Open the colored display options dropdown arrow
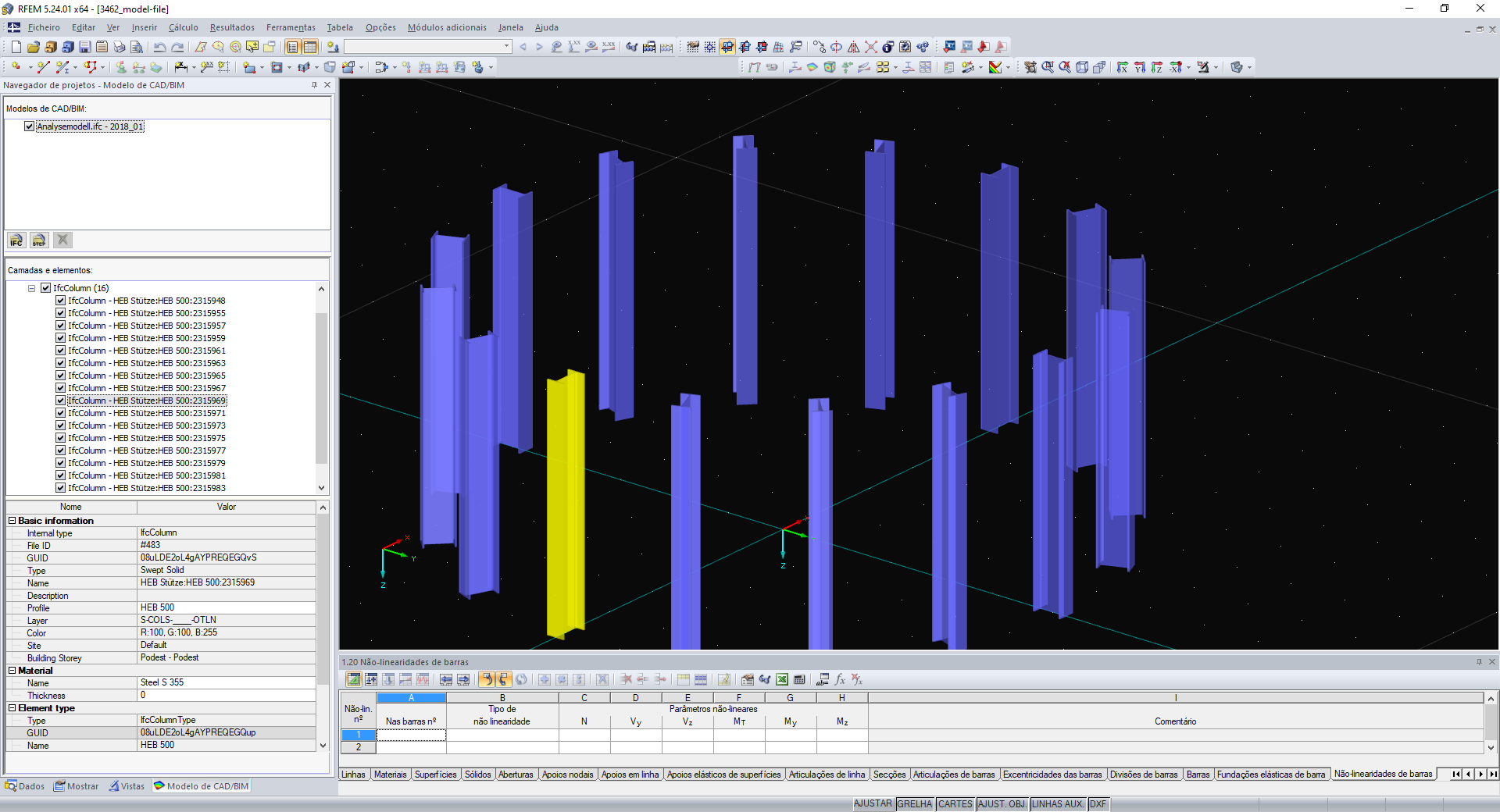1500x812 pixels. [1008, 67]
